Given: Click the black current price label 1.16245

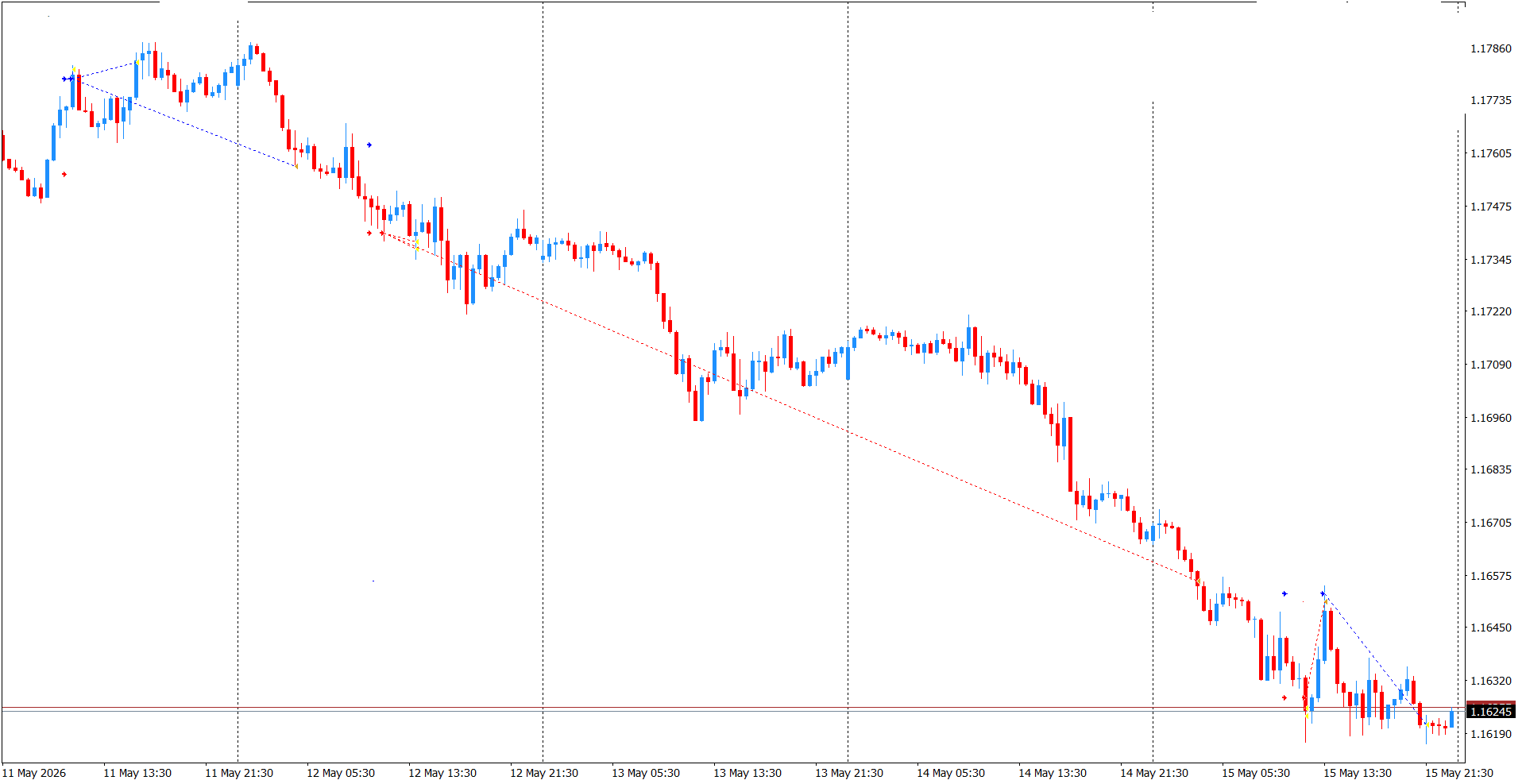Looking at the screenshot, I should [x=1489, y=712].
